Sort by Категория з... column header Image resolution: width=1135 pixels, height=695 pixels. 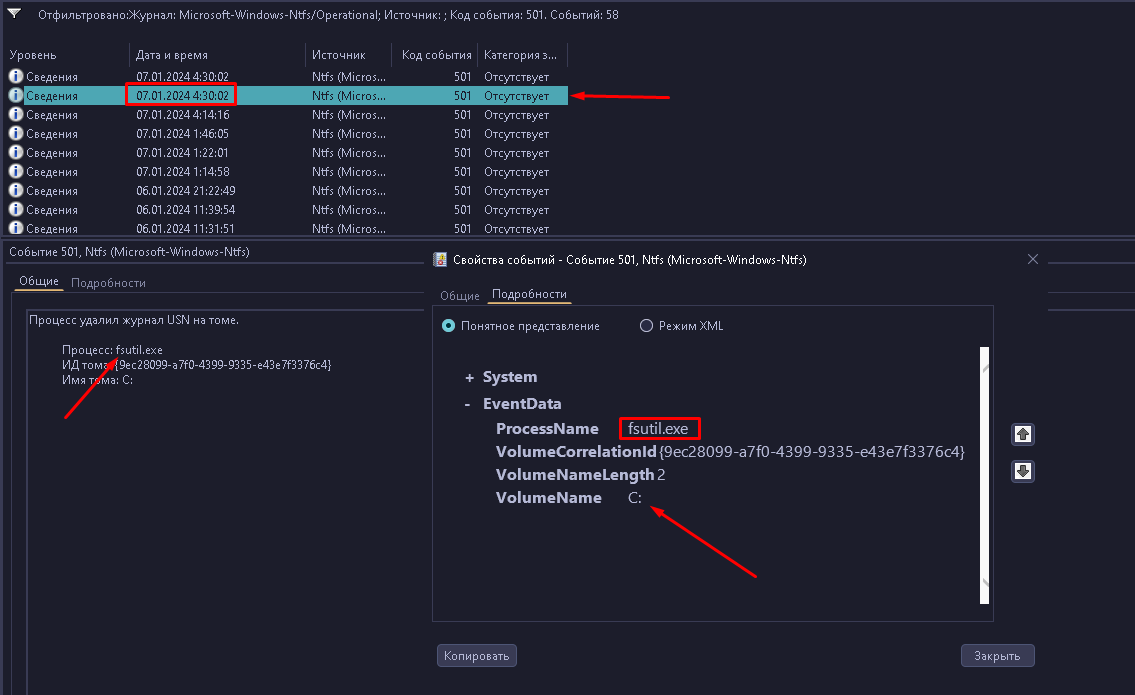(523, 55)
